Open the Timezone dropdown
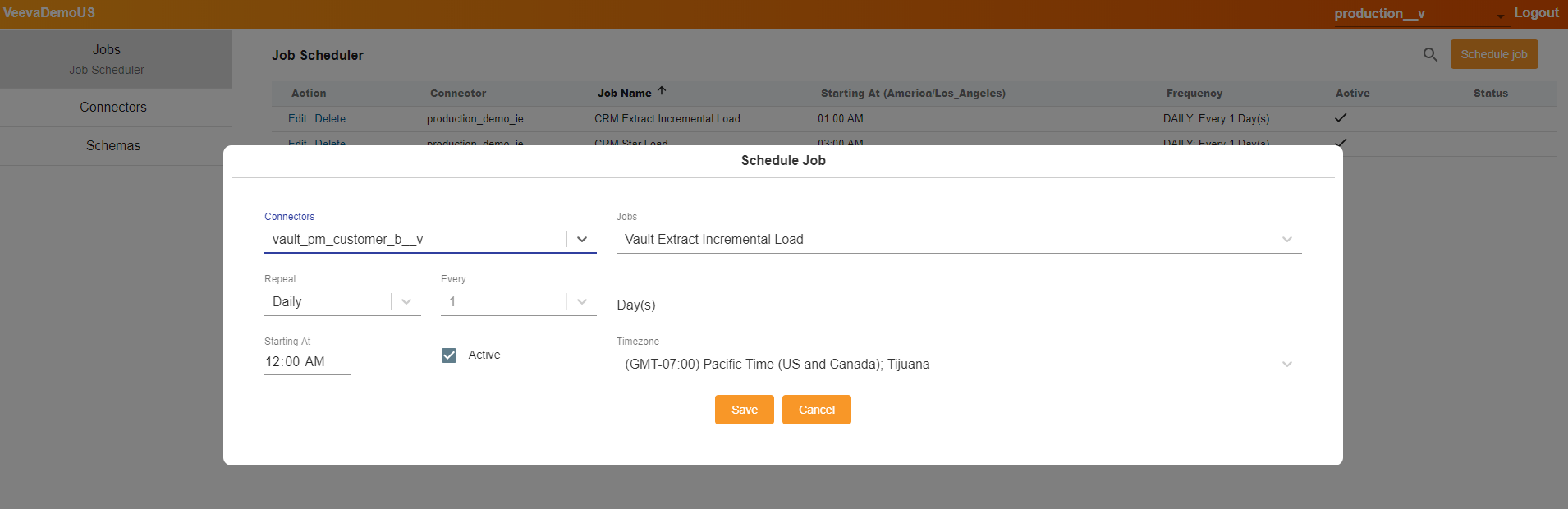This screenshot has height=509, width=1568. point(1286,365)
